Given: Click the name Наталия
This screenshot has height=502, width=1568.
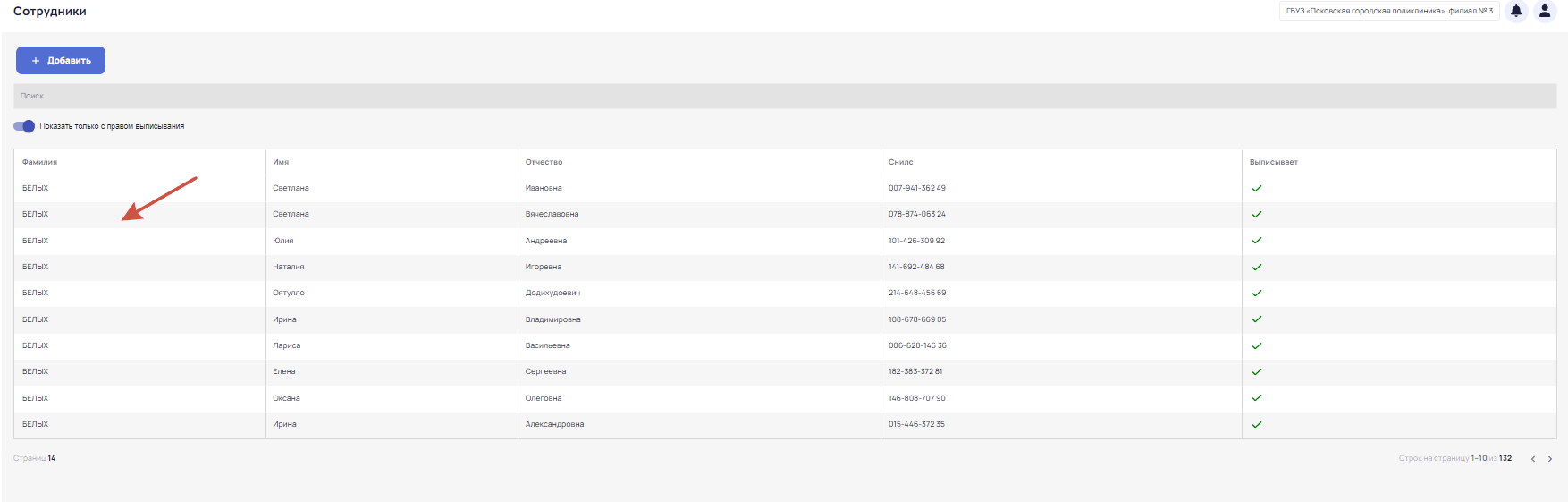Looking at the screenshot, I should tap(288, 267).
